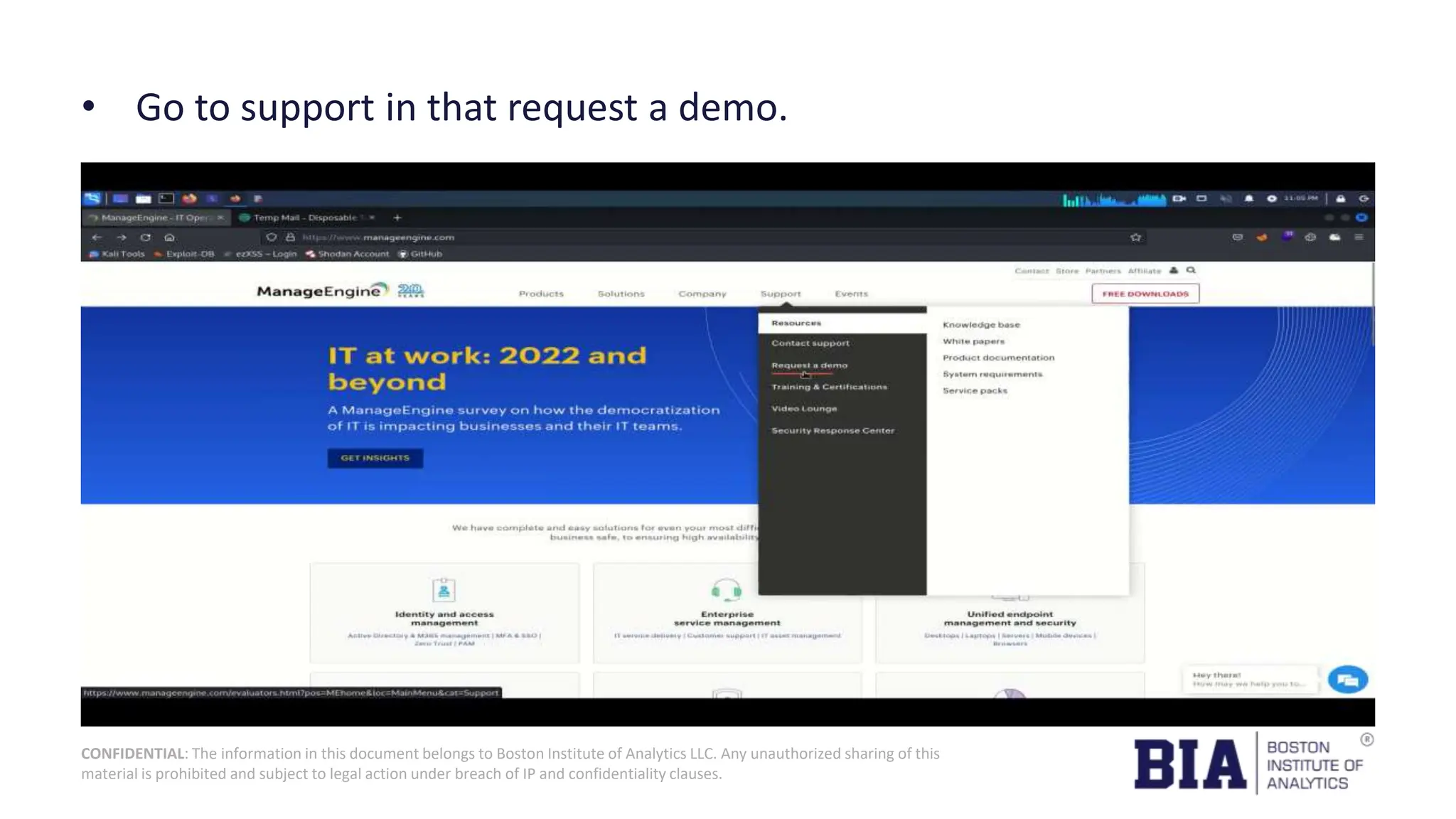Go to browser home page icon
1456x819 pixels.
pos(169,237)
